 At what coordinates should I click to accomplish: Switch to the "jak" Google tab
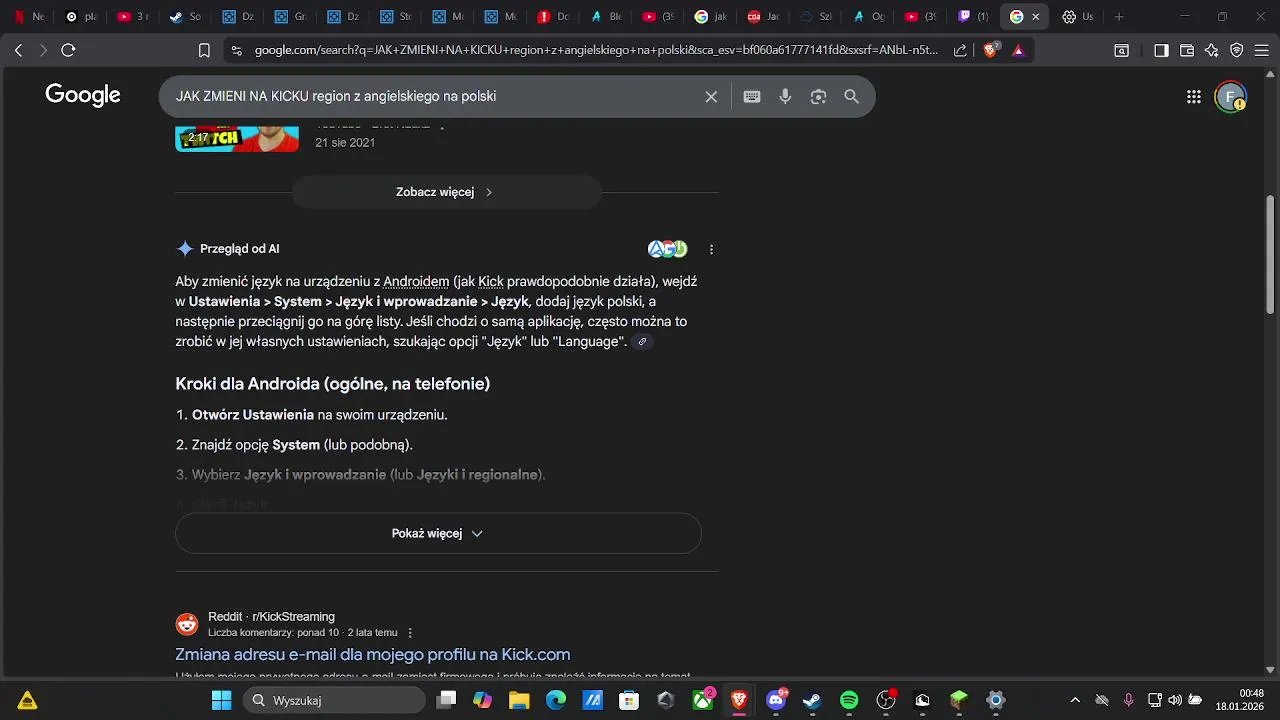[x=711, y=17]
